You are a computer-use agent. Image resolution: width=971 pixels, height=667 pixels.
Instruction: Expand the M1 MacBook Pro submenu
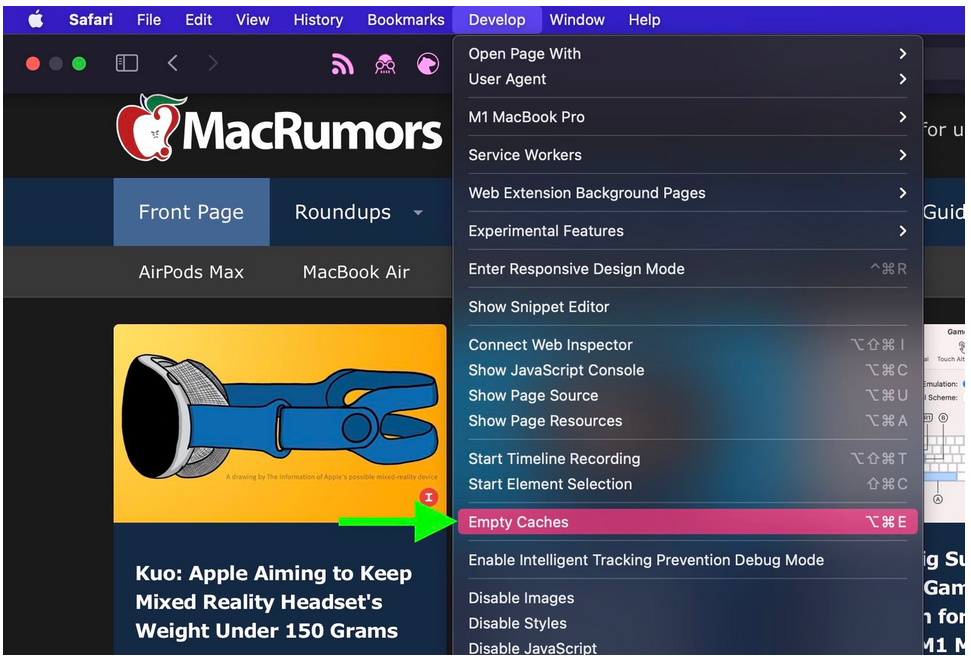pyautogui.click(x=687, y=117)
